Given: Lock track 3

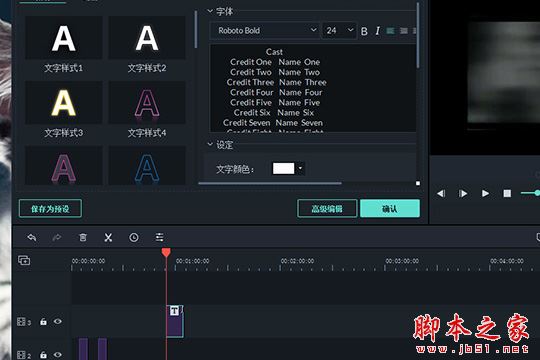Looking at the screenshot, I should tap(43, 322).
